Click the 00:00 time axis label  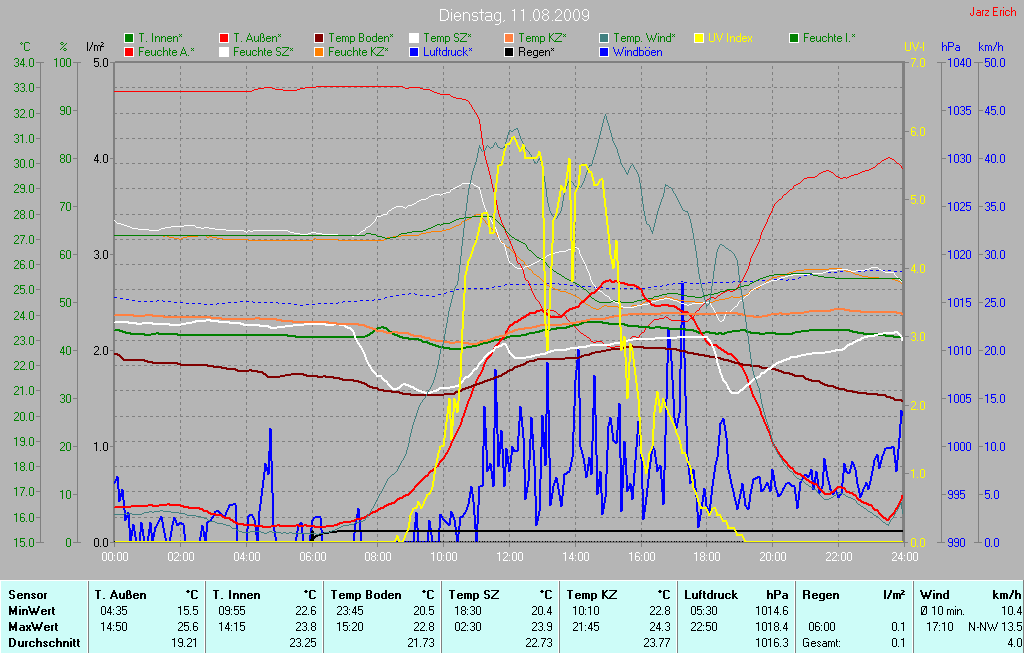tap(115, 557)
